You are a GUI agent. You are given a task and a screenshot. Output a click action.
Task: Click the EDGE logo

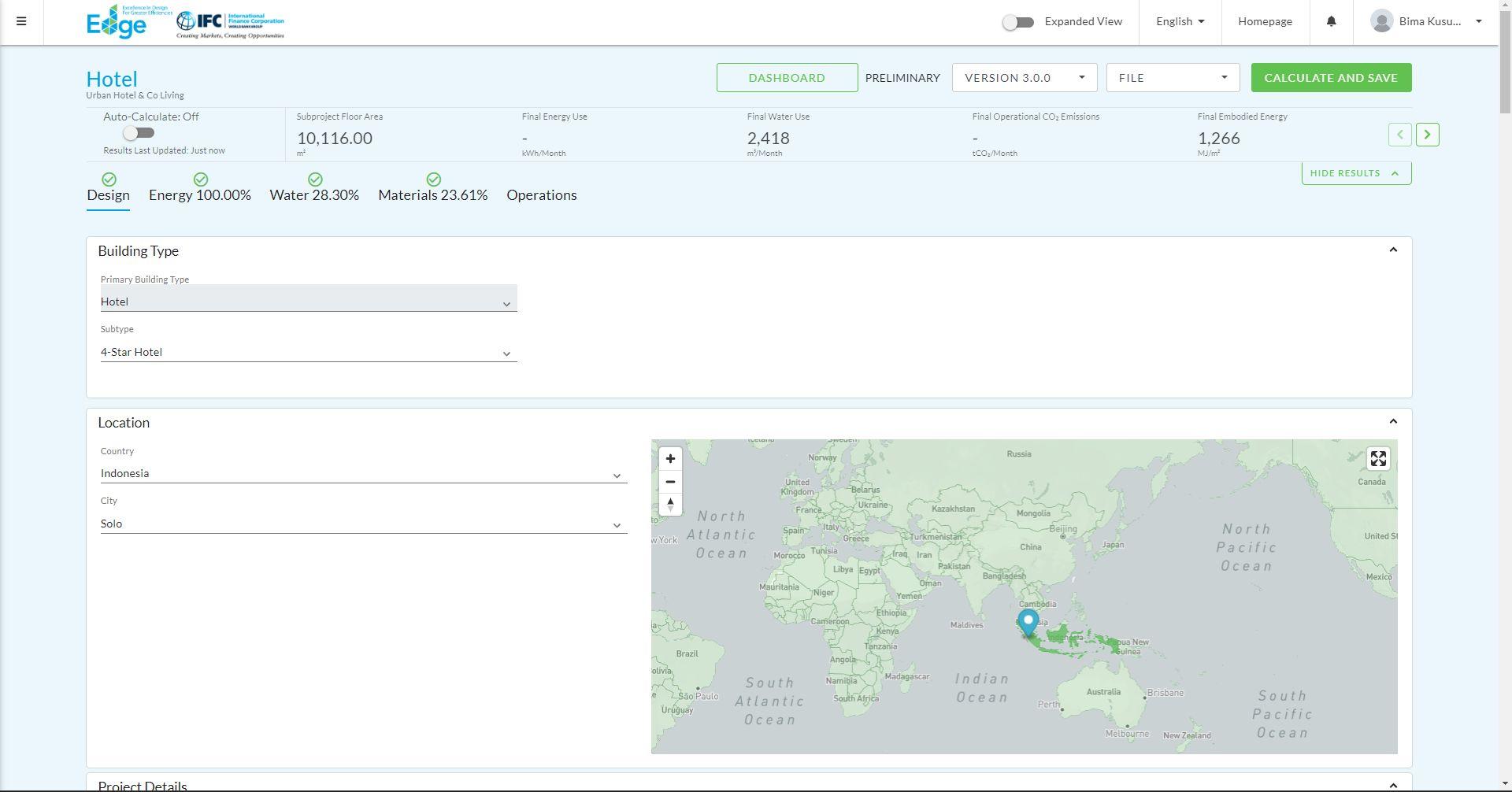[x=117, y=22]
